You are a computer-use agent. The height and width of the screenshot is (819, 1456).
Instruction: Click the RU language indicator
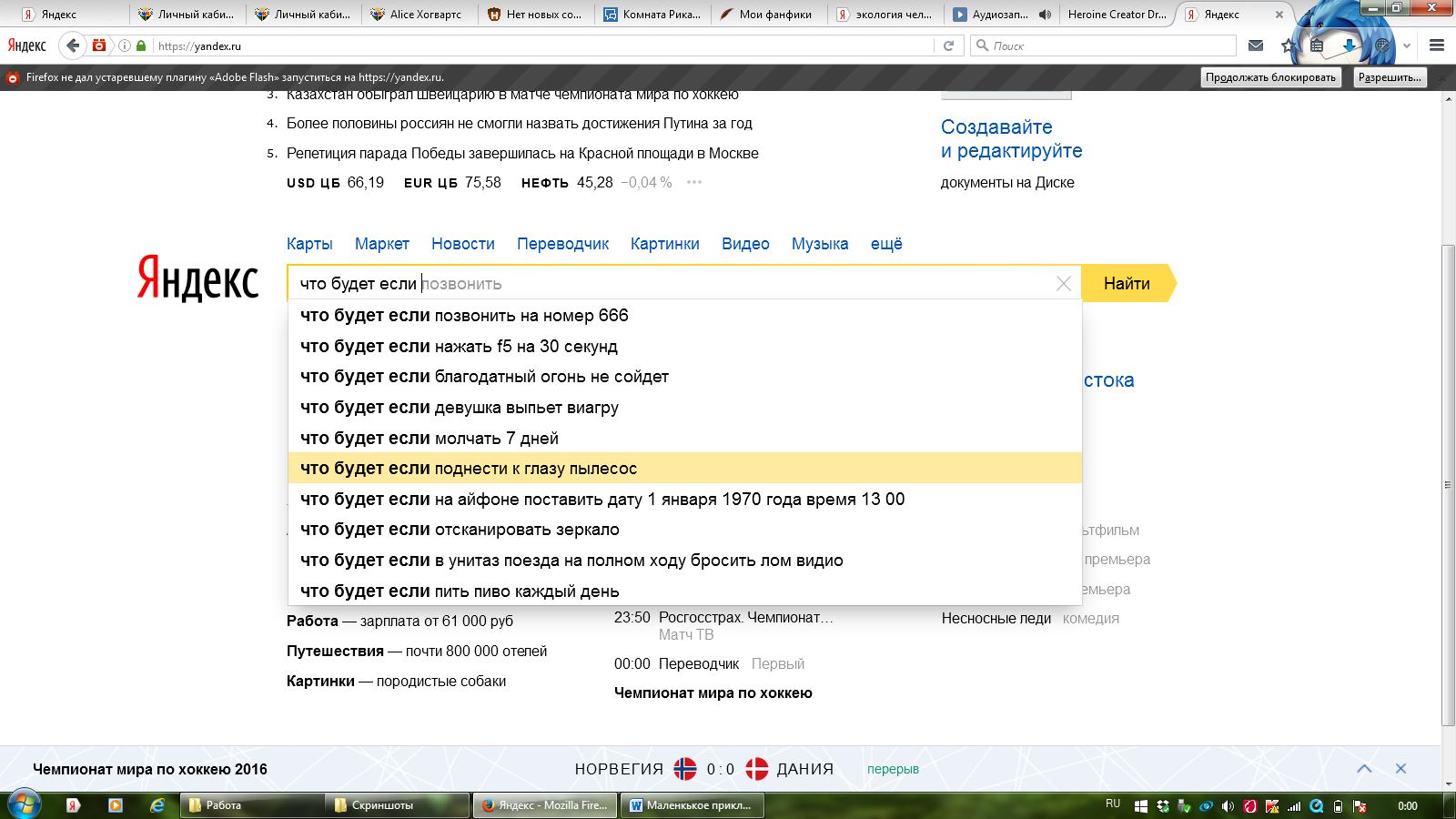coord(1113,804)
